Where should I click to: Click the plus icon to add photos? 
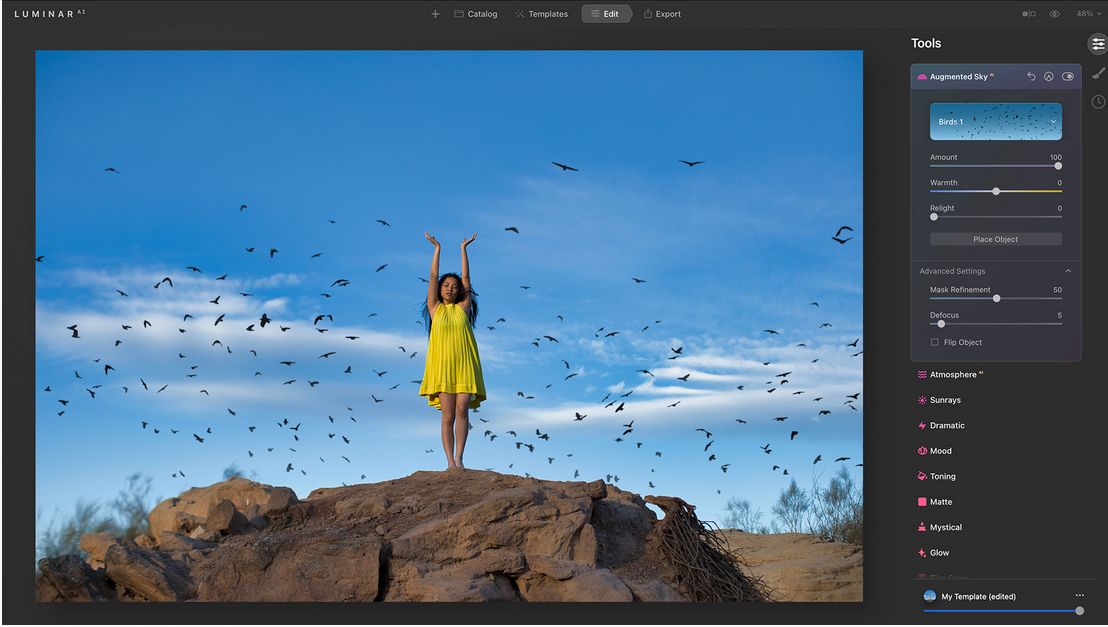click(435, 14)
